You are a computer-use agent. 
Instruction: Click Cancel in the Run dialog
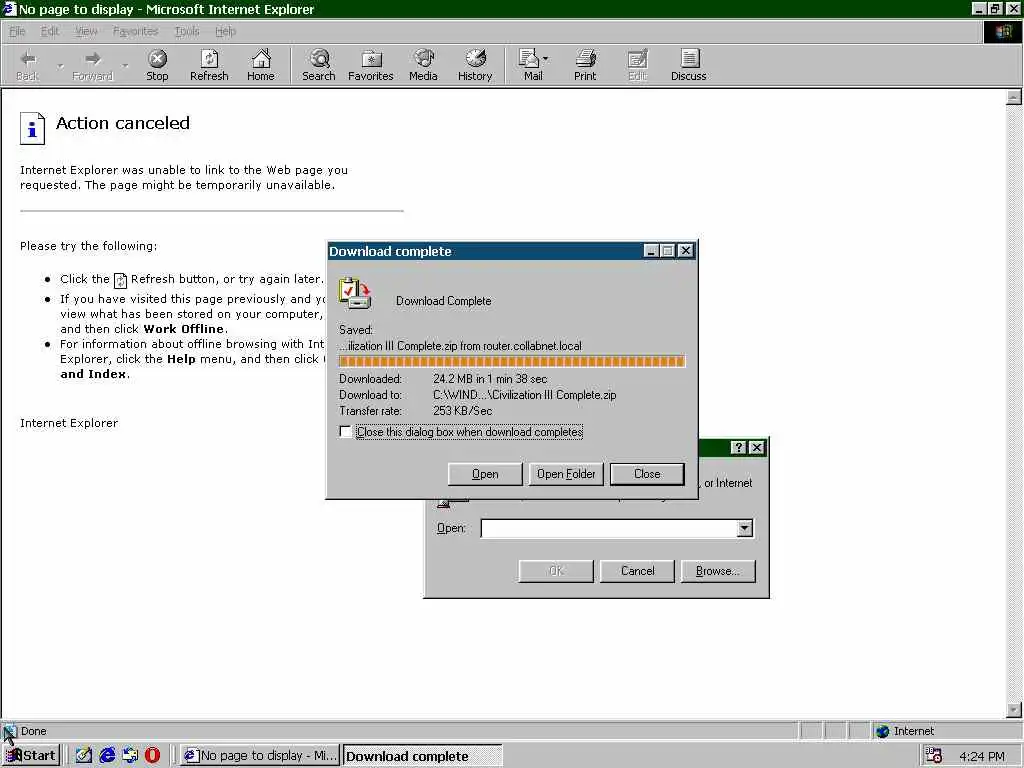(637, 571)
